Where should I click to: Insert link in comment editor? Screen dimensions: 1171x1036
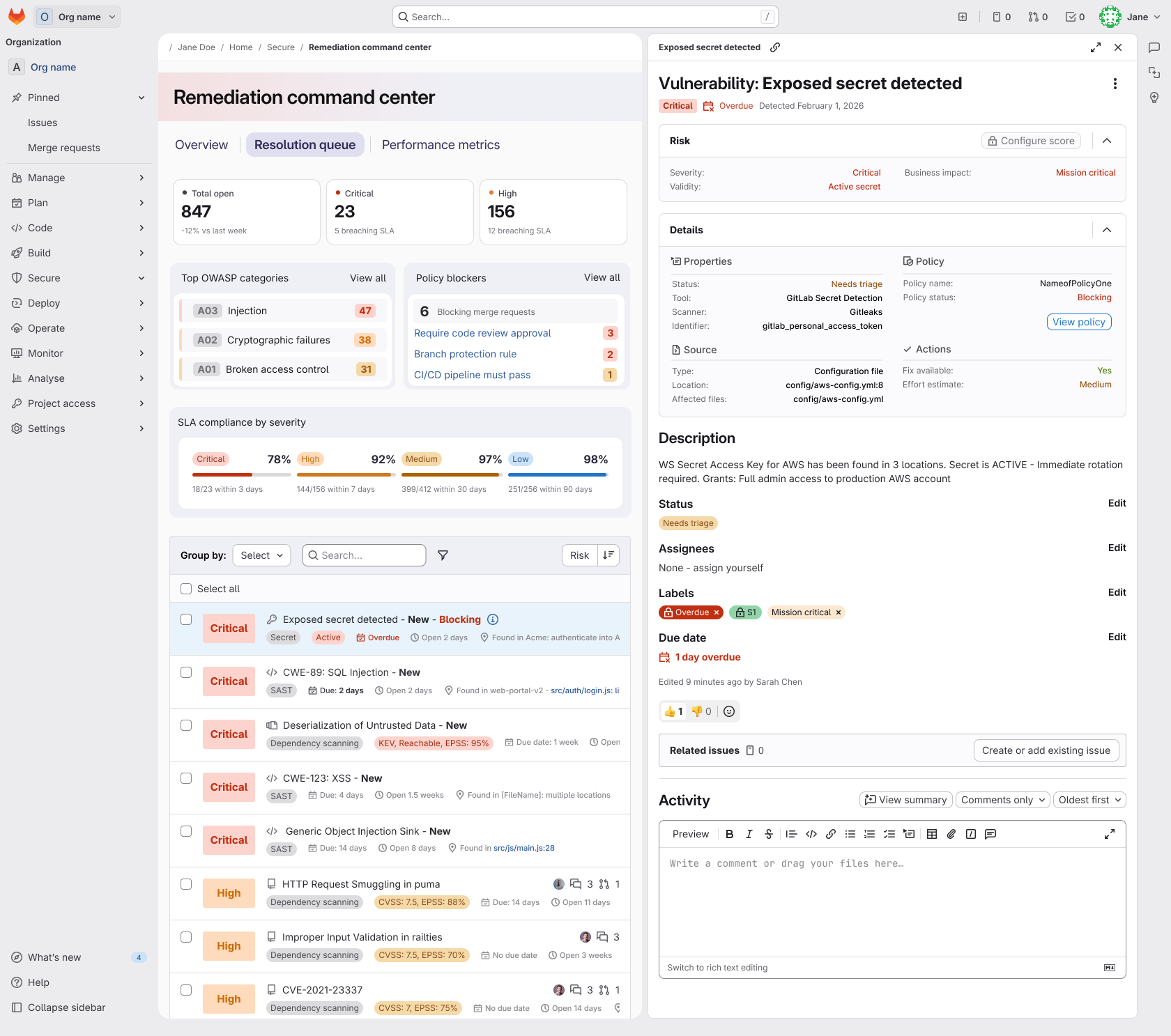[831, 834]
